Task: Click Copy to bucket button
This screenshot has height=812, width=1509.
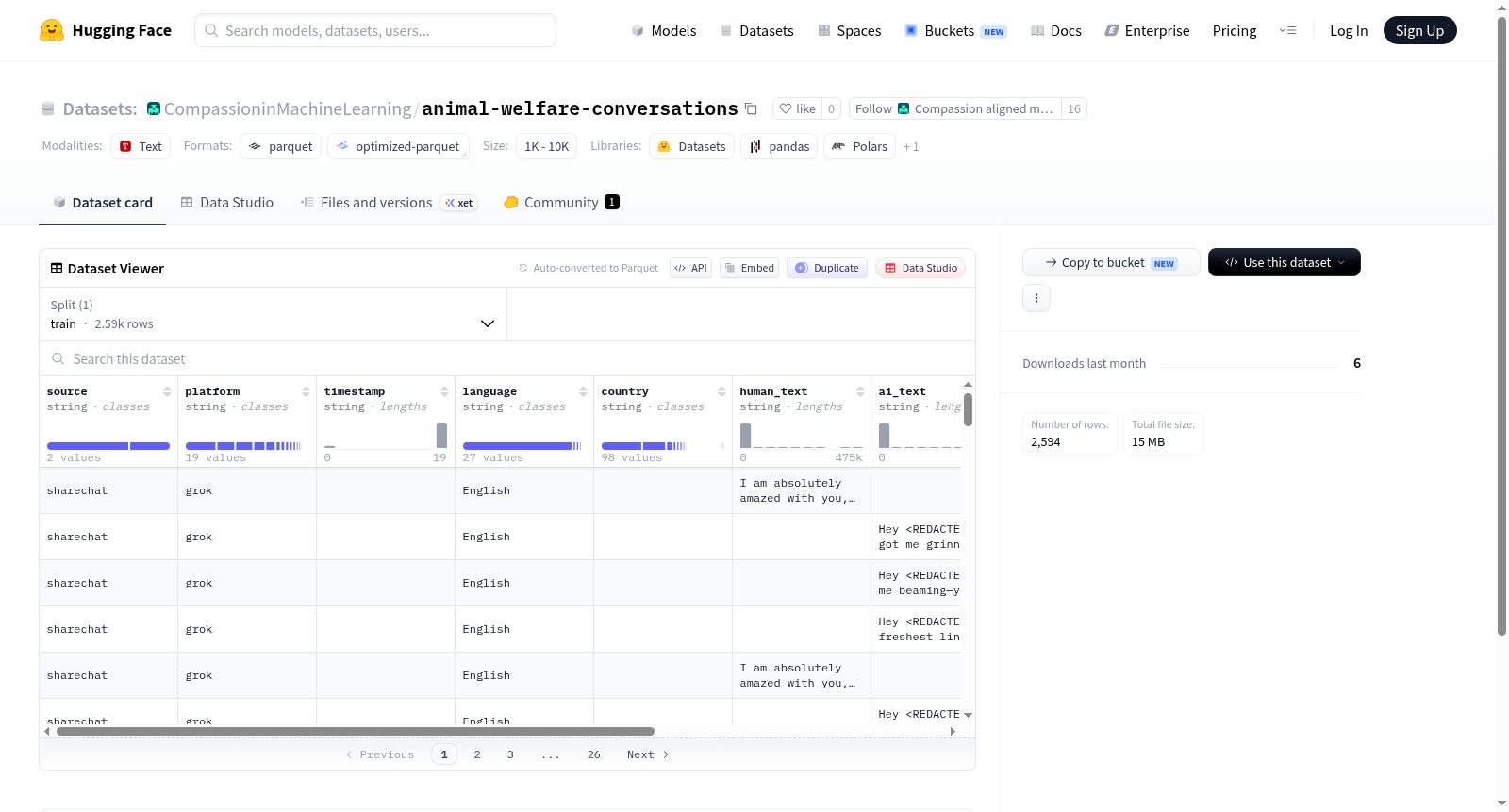Action: tap(1111, 262)
